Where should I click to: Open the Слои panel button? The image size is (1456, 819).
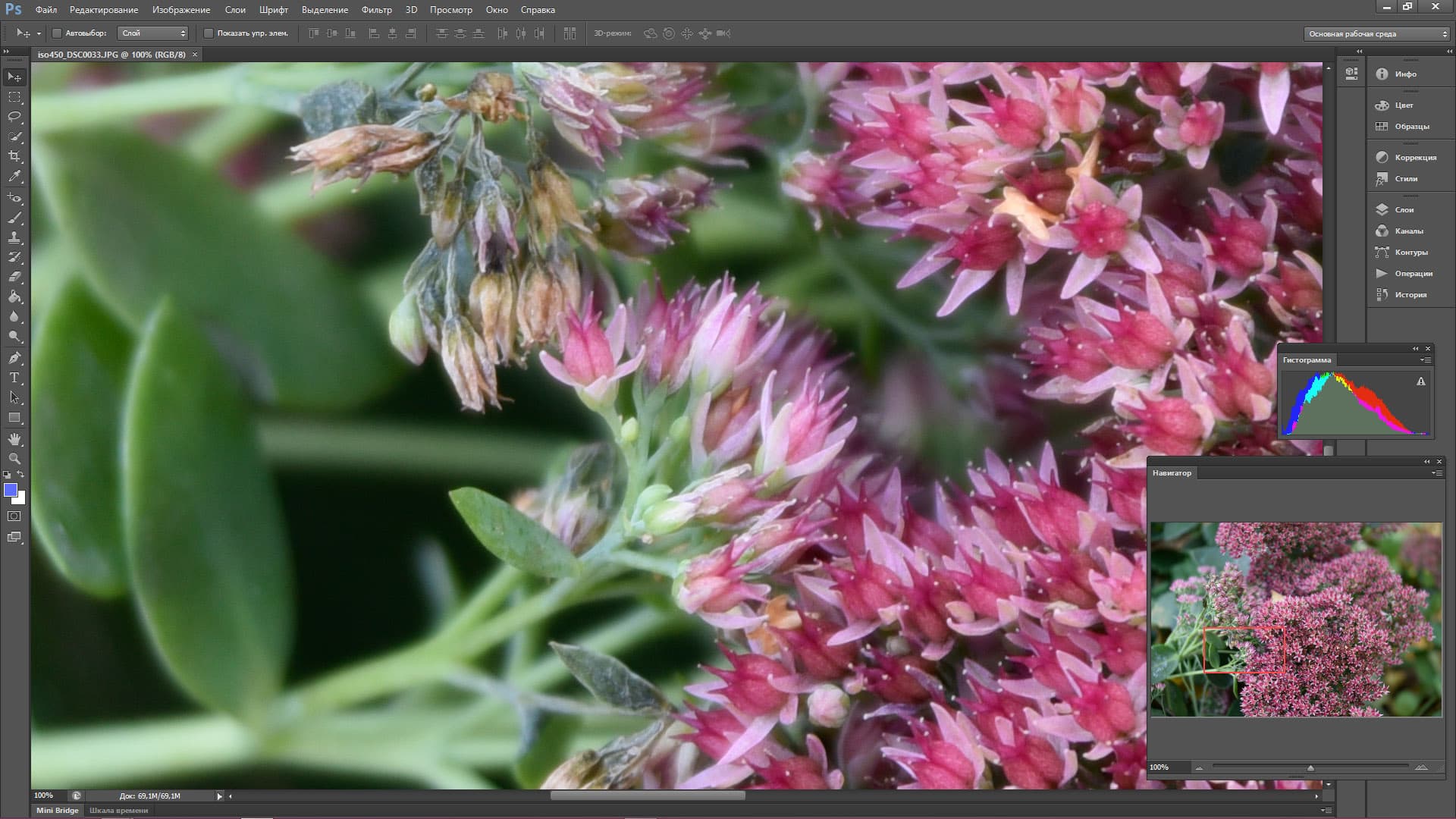1404,209
